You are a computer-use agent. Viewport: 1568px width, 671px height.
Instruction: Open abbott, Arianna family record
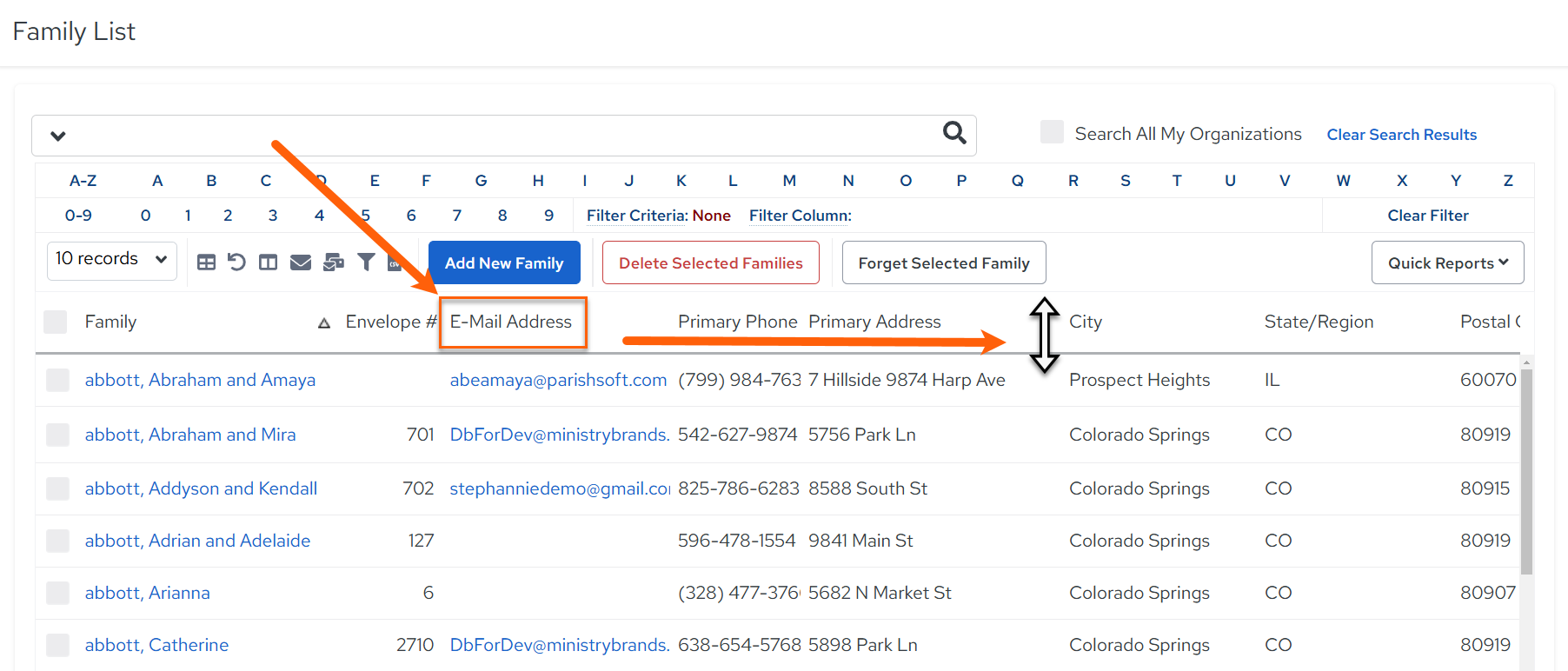(147, 593)
